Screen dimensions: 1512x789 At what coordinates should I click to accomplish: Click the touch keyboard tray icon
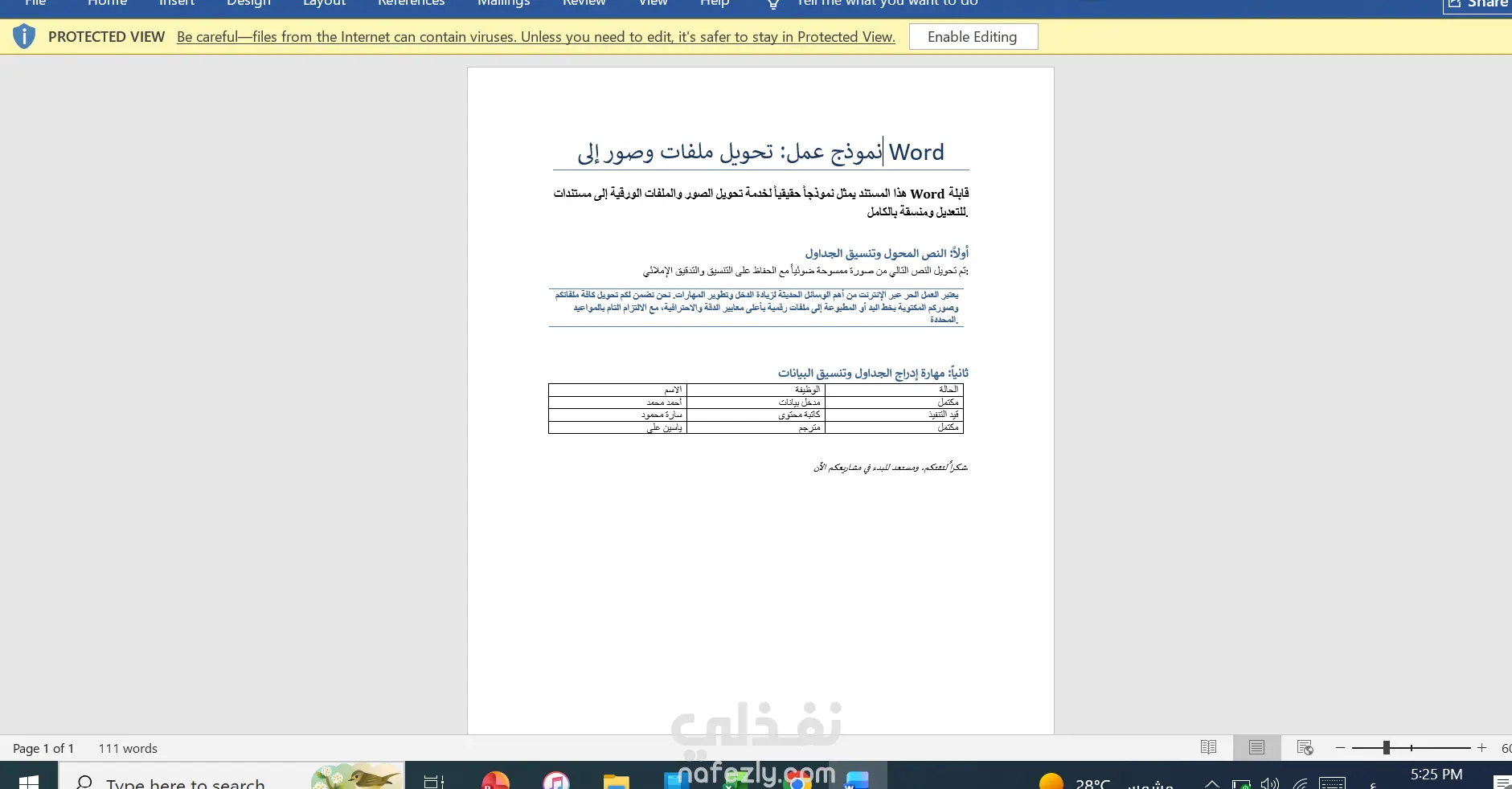click(x=1332, y=783)
